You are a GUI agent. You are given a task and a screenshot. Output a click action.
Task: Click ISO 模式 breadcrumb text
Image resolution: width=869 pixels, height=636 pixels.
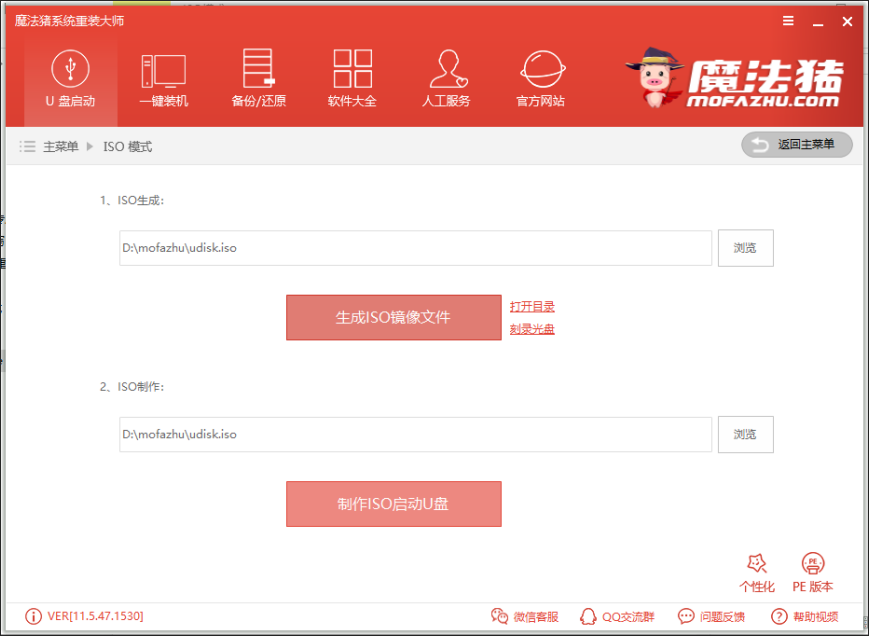point(127,147)
